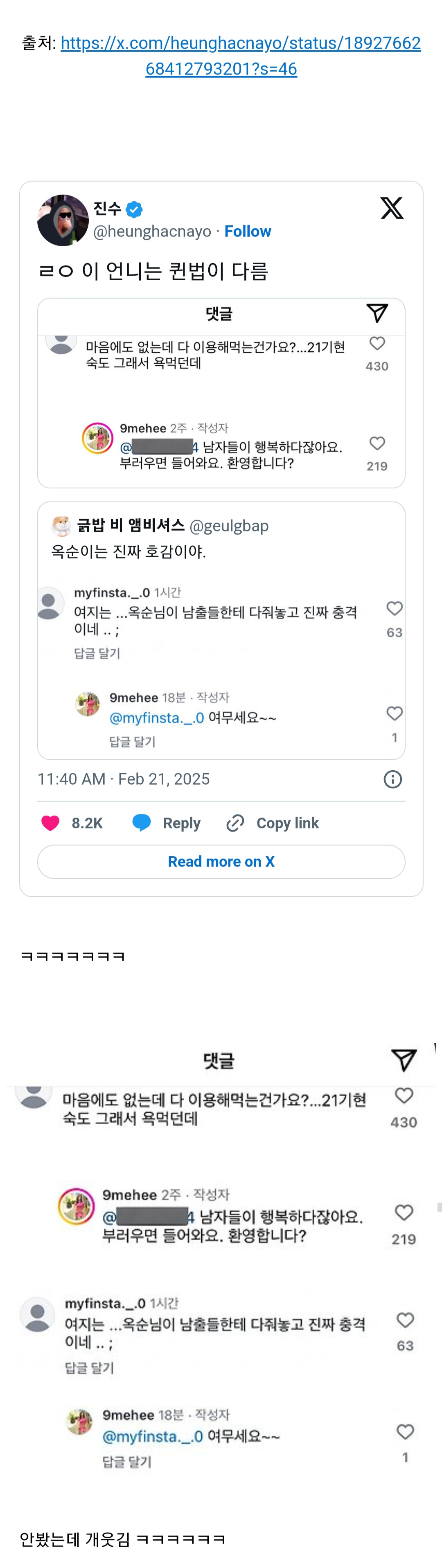442x1568 pixels.
Task: Reply to the tweet
Action: click(167, 823)
